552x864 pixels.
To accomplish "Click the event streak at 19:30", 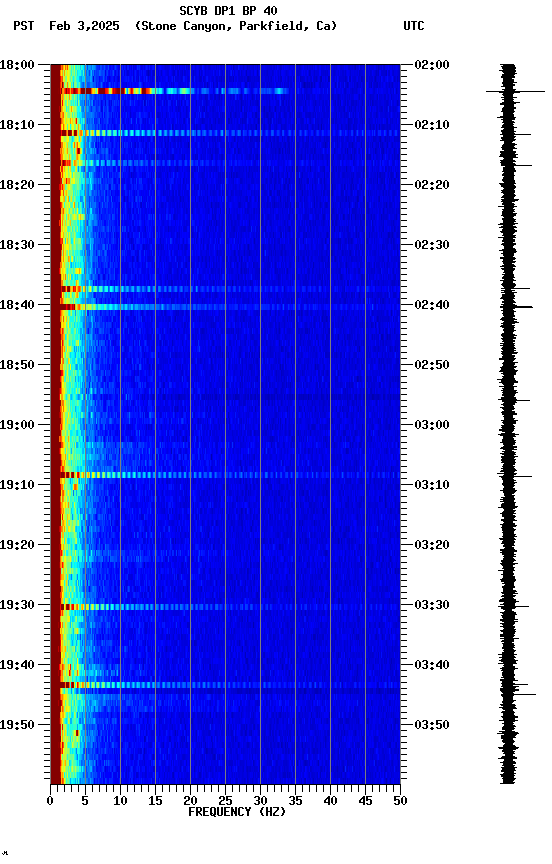I will click(230, 607).
